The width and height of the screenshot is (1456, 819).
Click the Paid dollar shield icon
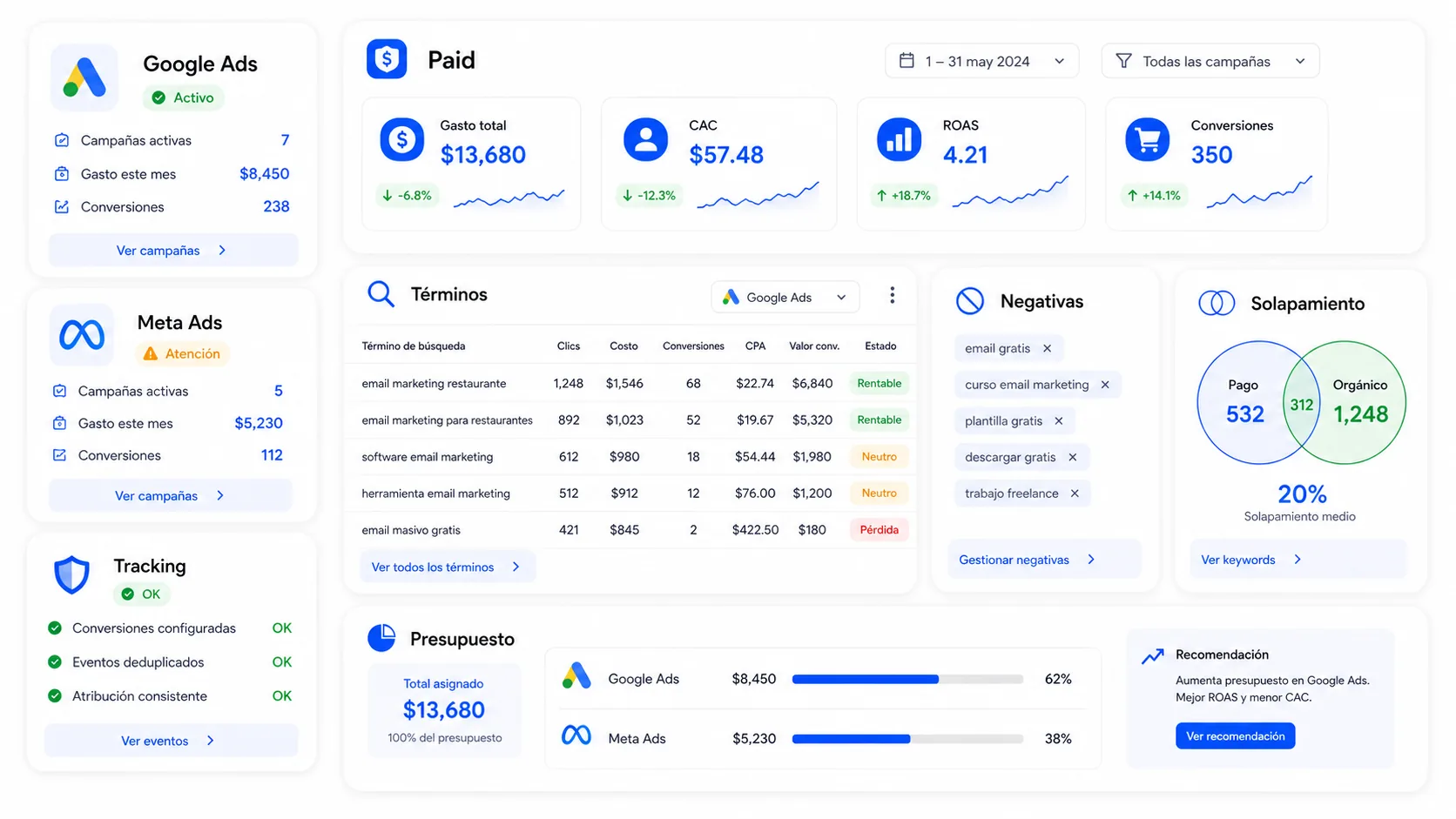[387, 59]
